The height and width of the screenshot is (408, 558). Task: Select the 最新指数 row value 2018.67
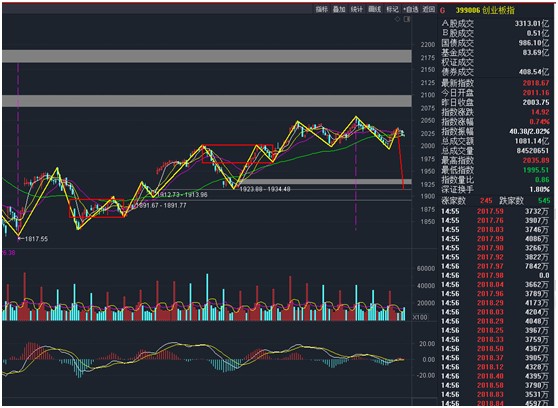(536, 83)
